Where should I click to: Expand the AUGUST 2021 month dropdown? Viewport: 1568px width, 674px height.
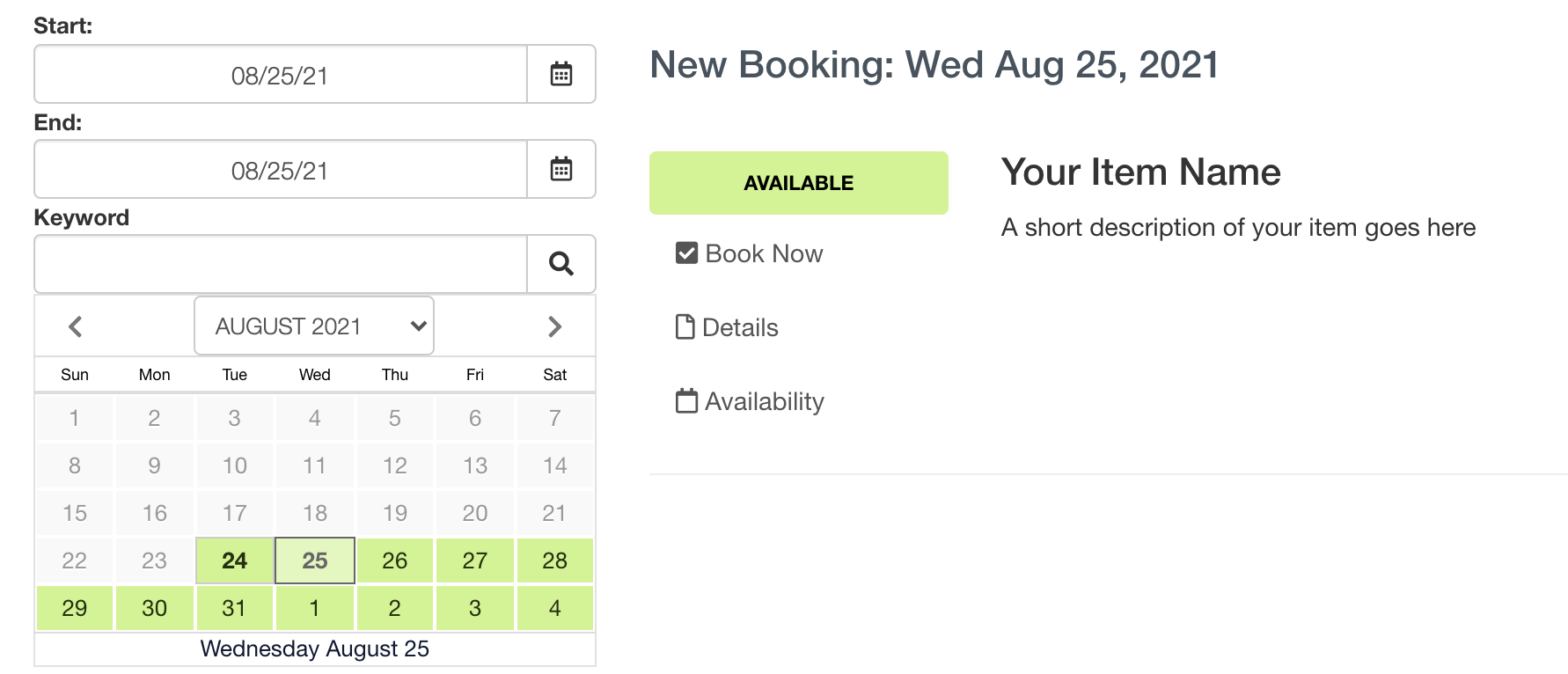click(x=314, y=326)
